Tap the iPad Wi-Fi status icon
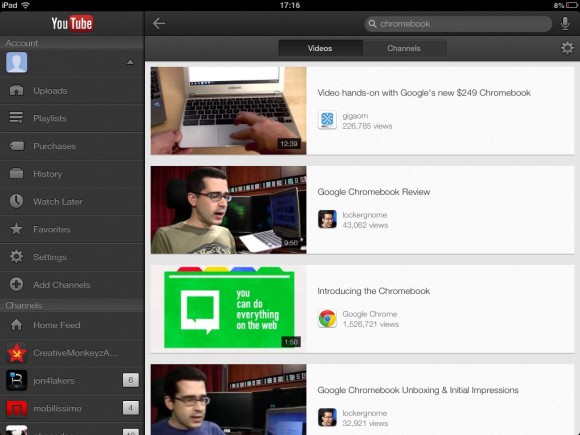 (25, 5)
